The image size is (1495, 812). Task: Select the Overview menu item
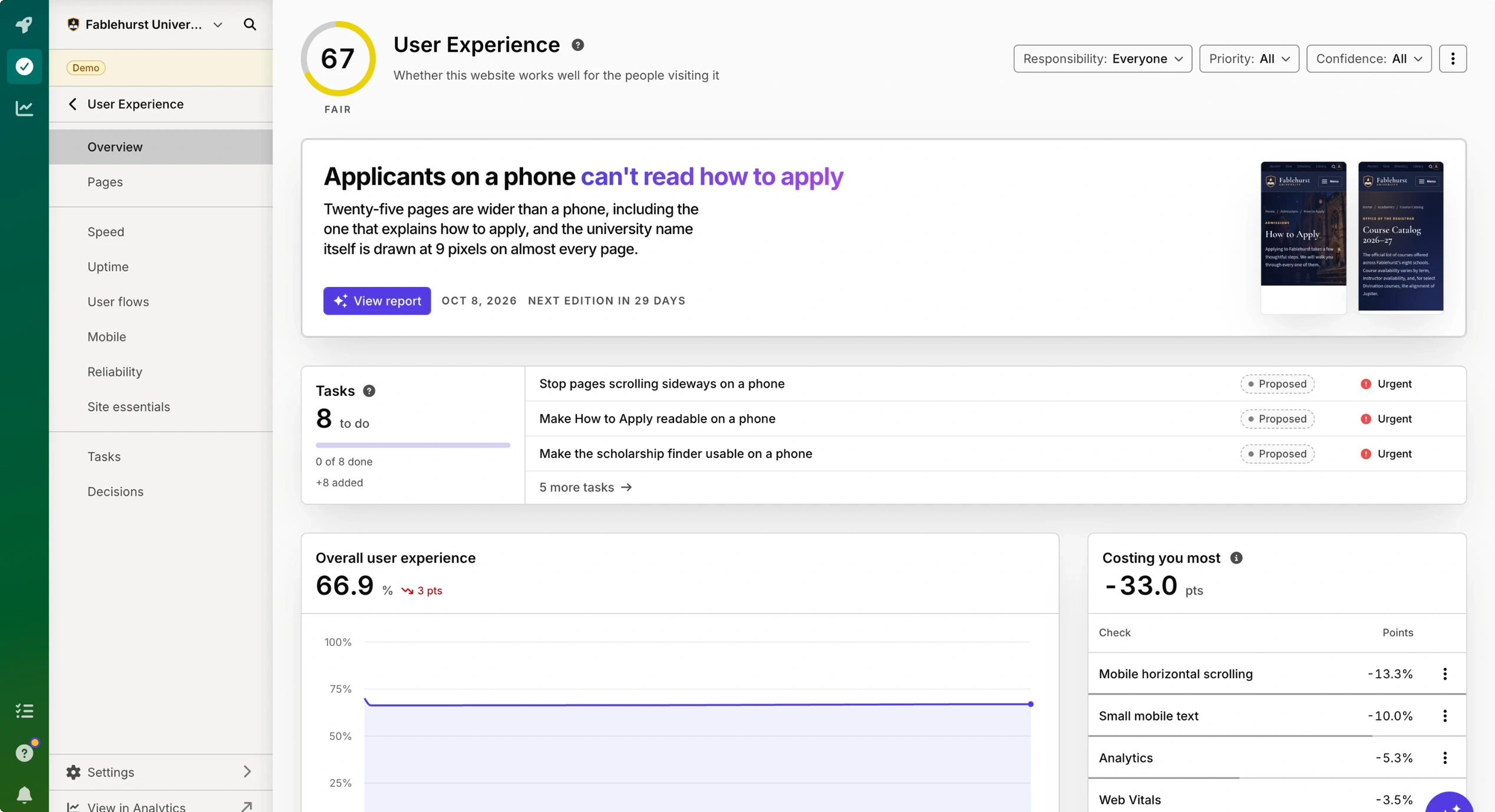[x=161, y=147]
